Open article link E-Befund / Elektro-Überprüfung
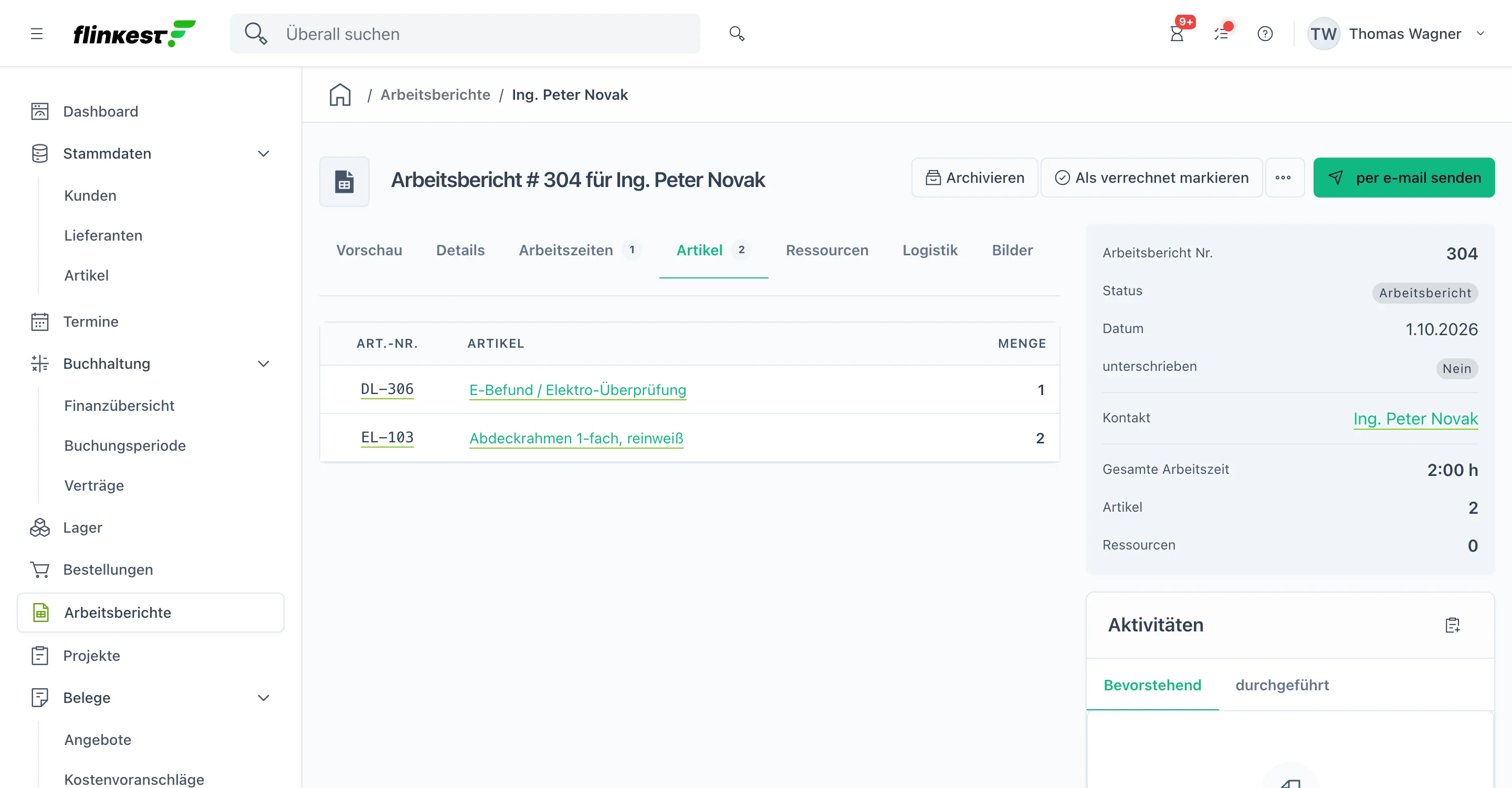The width and height of the screenshot is (1512, 788). [577, 389]
